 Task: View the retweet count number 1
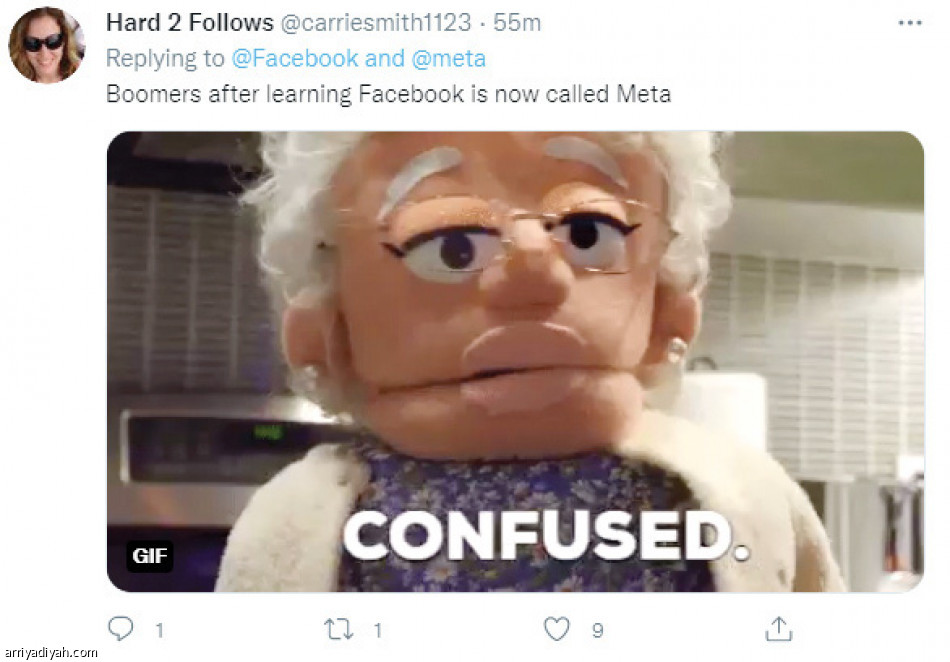377,631
